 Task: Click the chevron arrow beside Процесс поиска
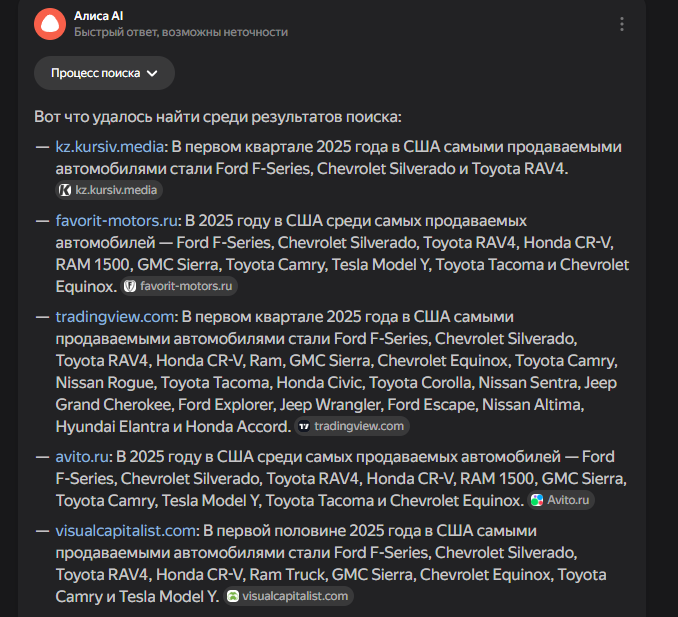tap(152, 73)
